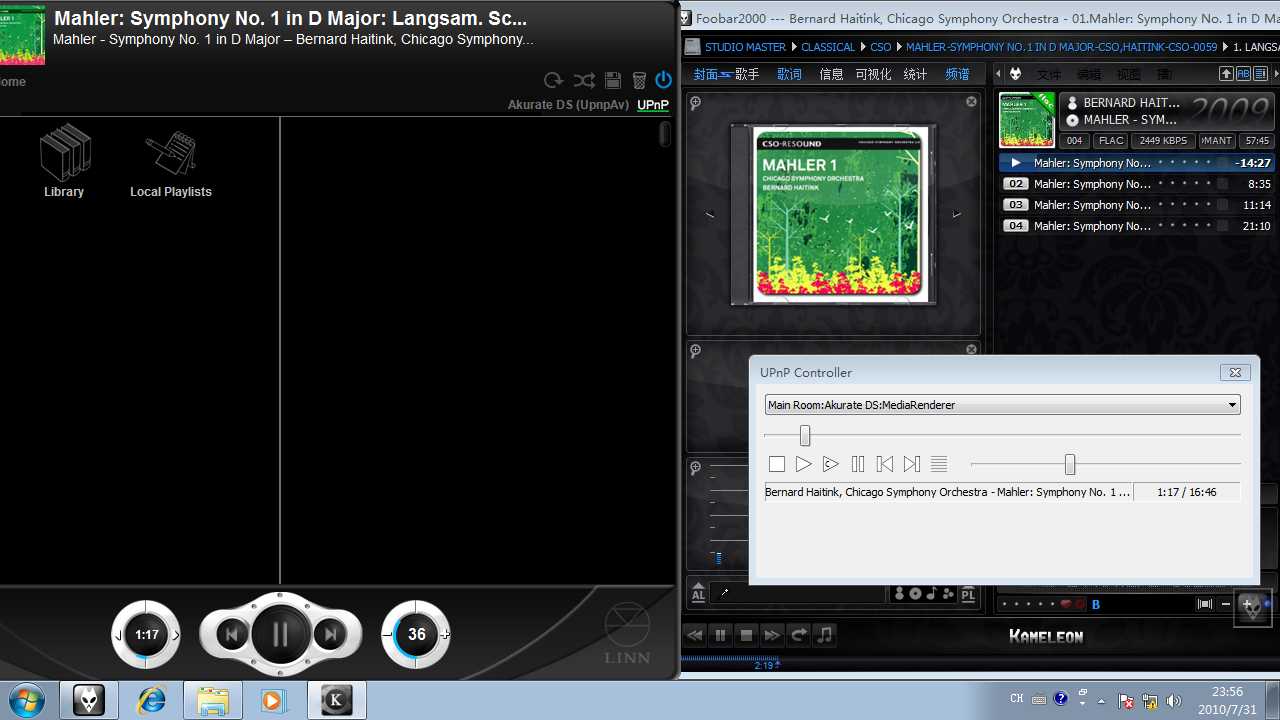Toggle shuffle in Linn player
1280x720 pixels.
(584, 81)
